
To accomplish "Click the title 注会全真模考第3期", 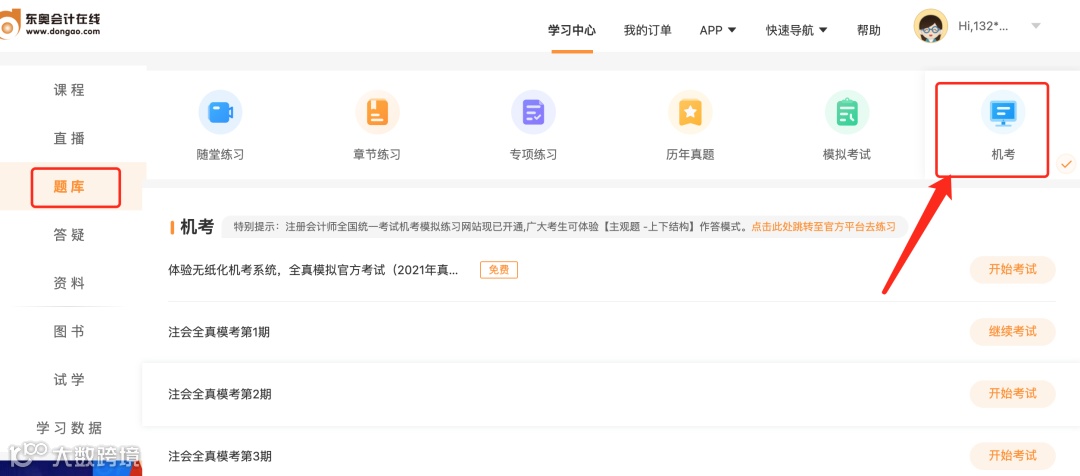I will point(220,456).
